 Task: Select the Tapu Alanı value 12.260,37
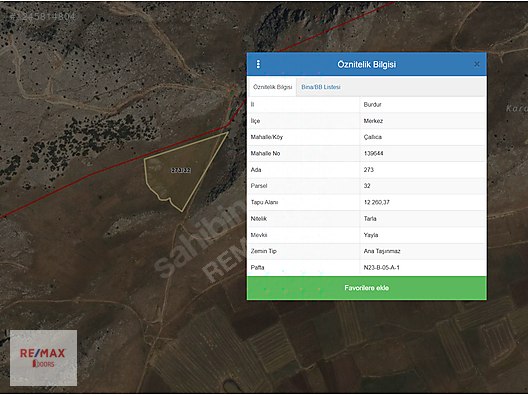point(376,202)
